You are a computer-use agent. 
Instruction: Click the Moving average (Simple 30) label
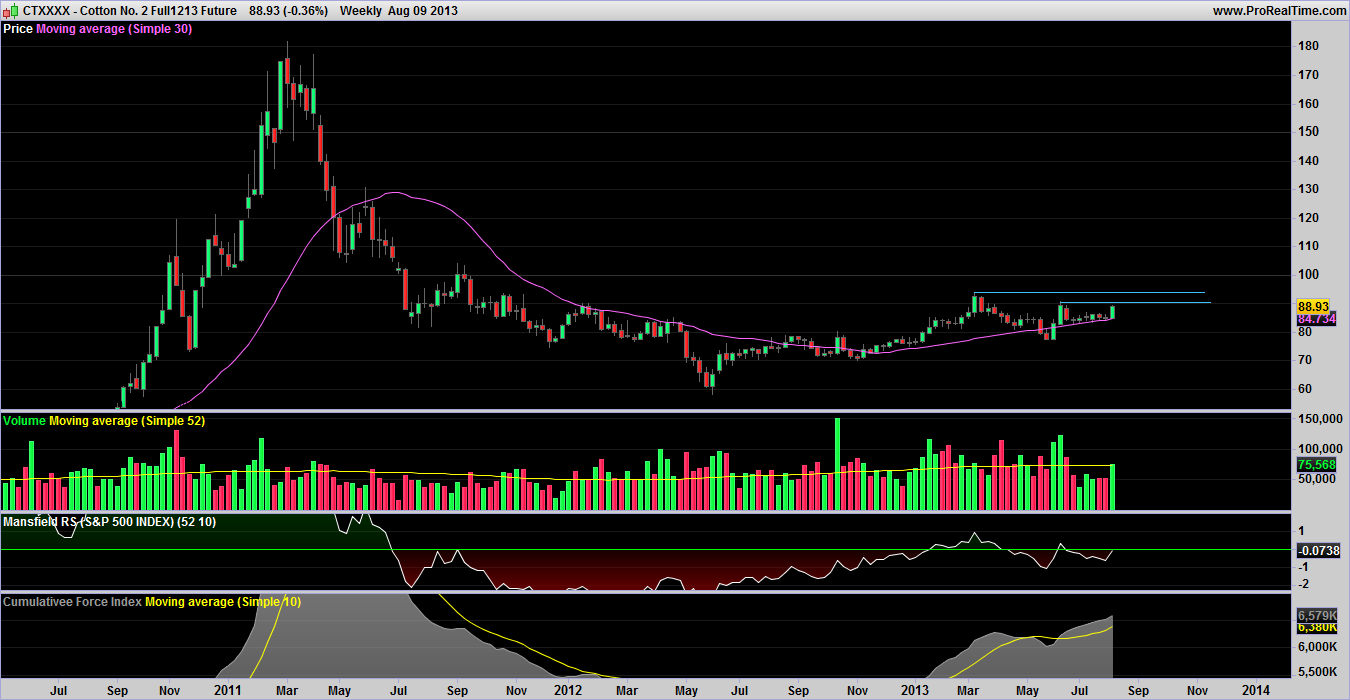pyautogui.click(x=114, y=29)
